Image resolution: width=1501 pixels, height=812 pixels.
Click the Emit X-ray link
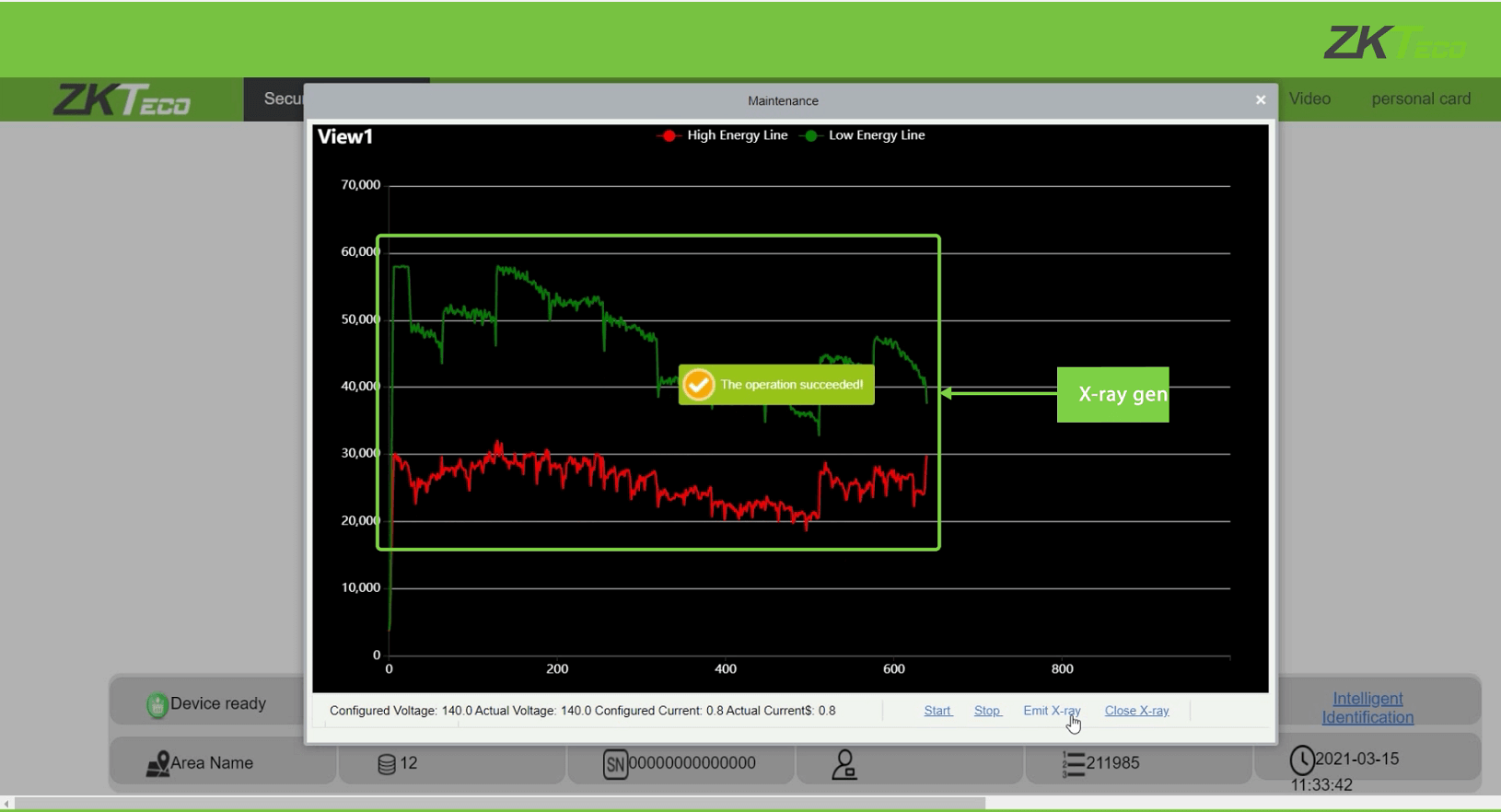[x=1052, y=711]
